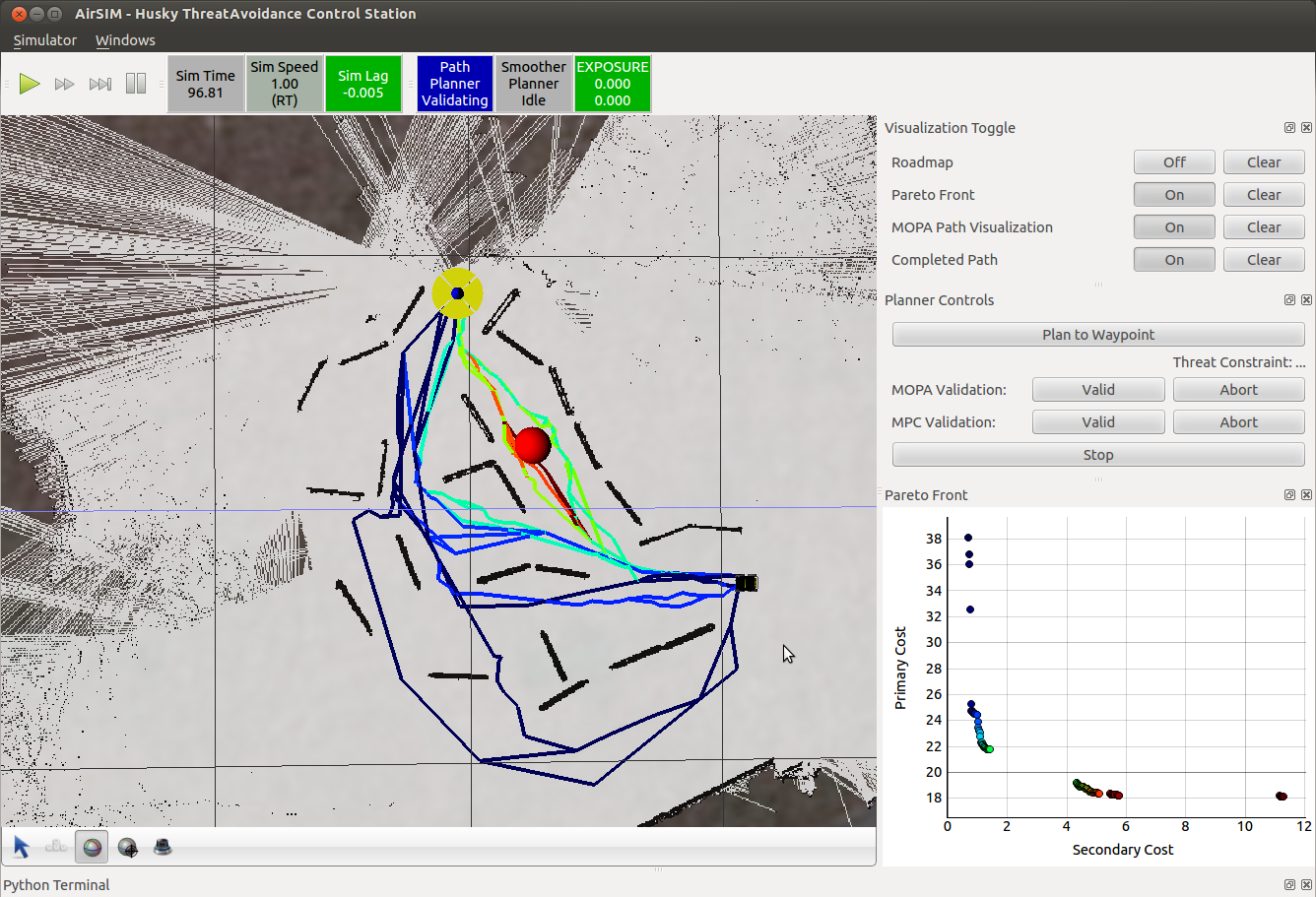
Task: Float the Visualization Toggle panel
Action: coord(1289,128)
